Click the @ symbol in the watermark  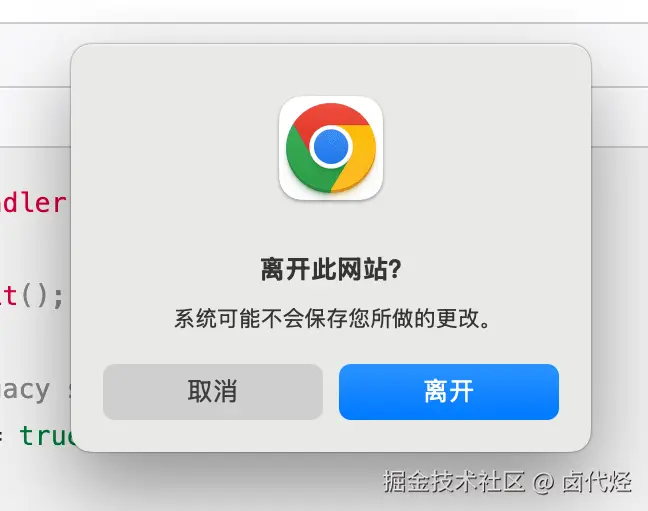click(543, 482)
